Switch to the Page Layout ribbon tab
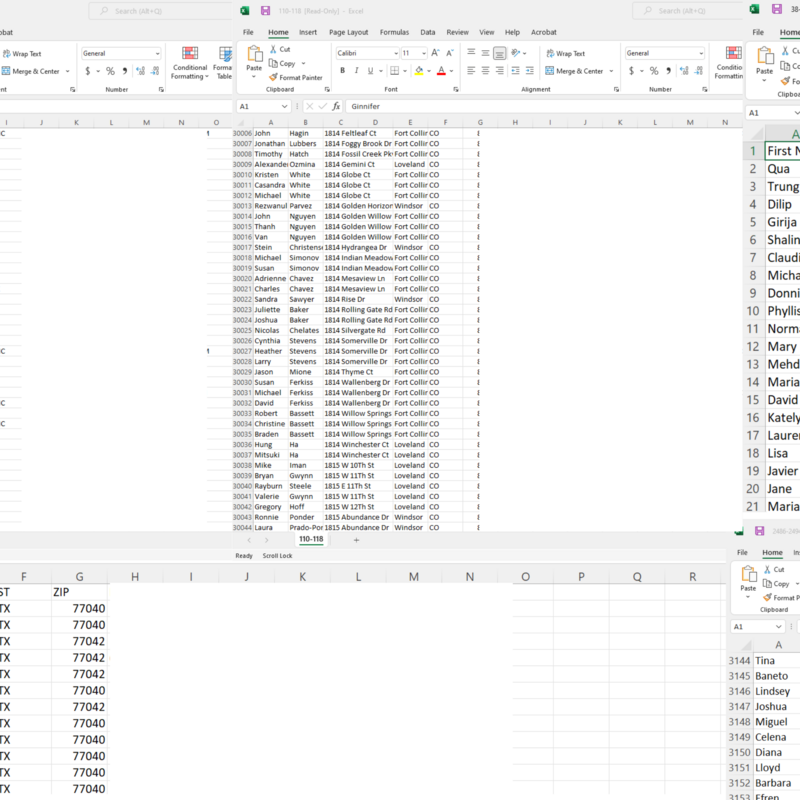The image size is (800, 800). tap(348, 32)
